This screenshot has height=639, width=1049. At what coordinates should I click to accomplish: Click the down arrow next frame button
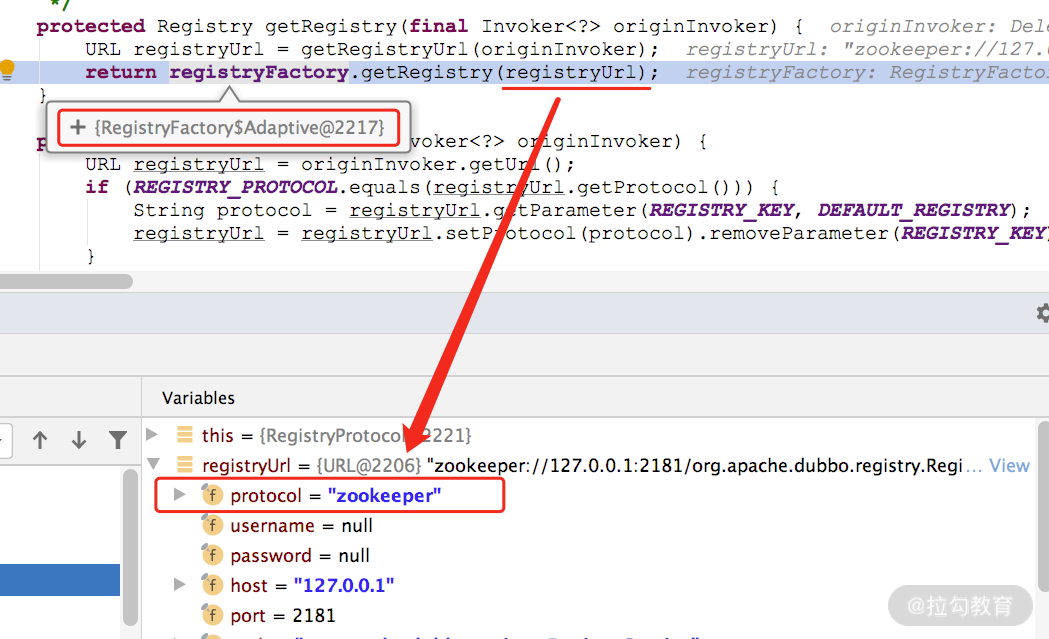point(79,440)
